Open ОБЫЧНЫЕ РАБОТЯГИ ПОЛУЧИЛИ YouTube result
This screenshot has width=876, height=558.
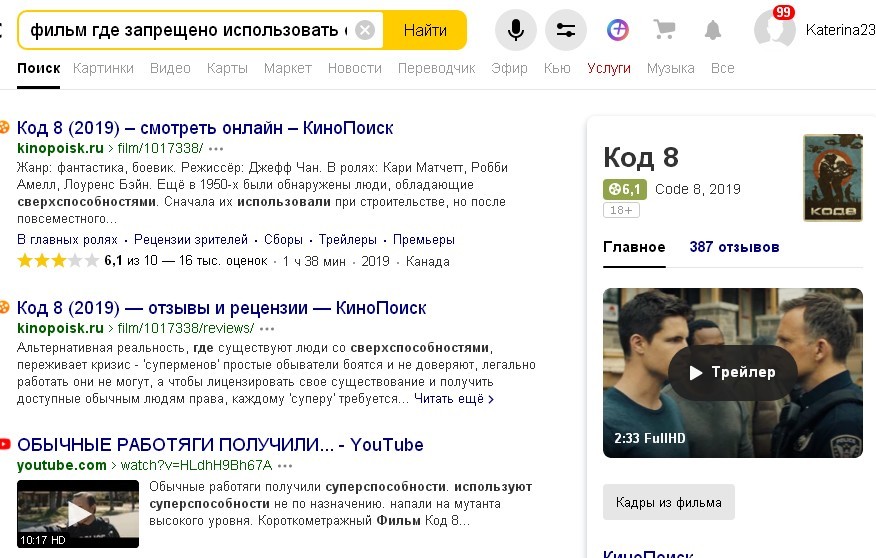[x=220, y=445]
